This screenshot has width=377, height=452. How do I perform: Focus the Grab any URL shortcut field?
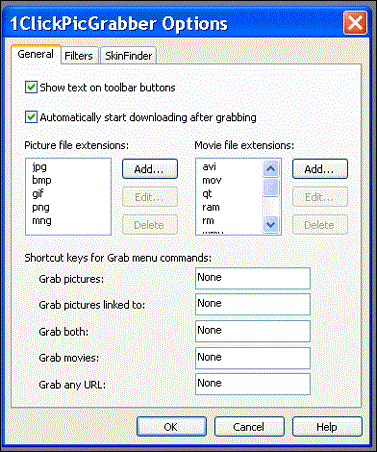[253, 384]
